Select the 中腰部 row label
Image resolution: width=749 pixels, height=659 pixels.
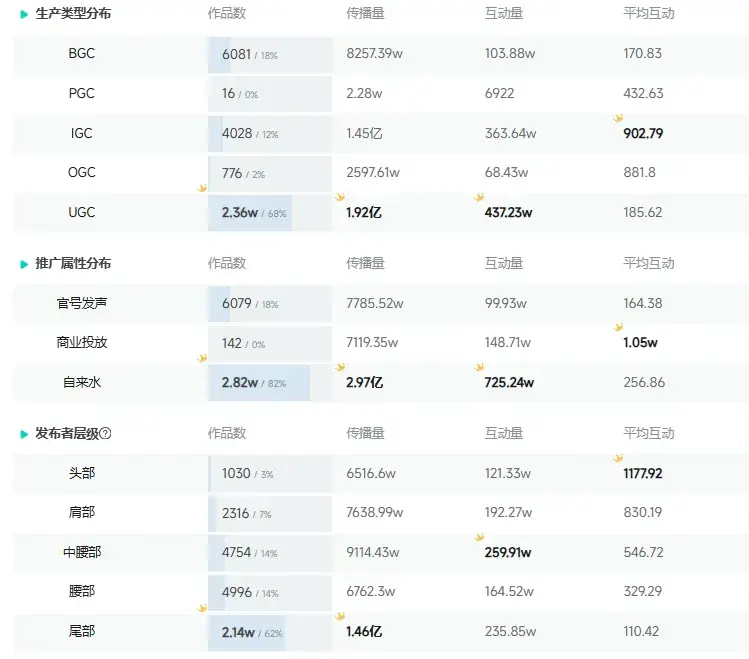tap(82, 553)
